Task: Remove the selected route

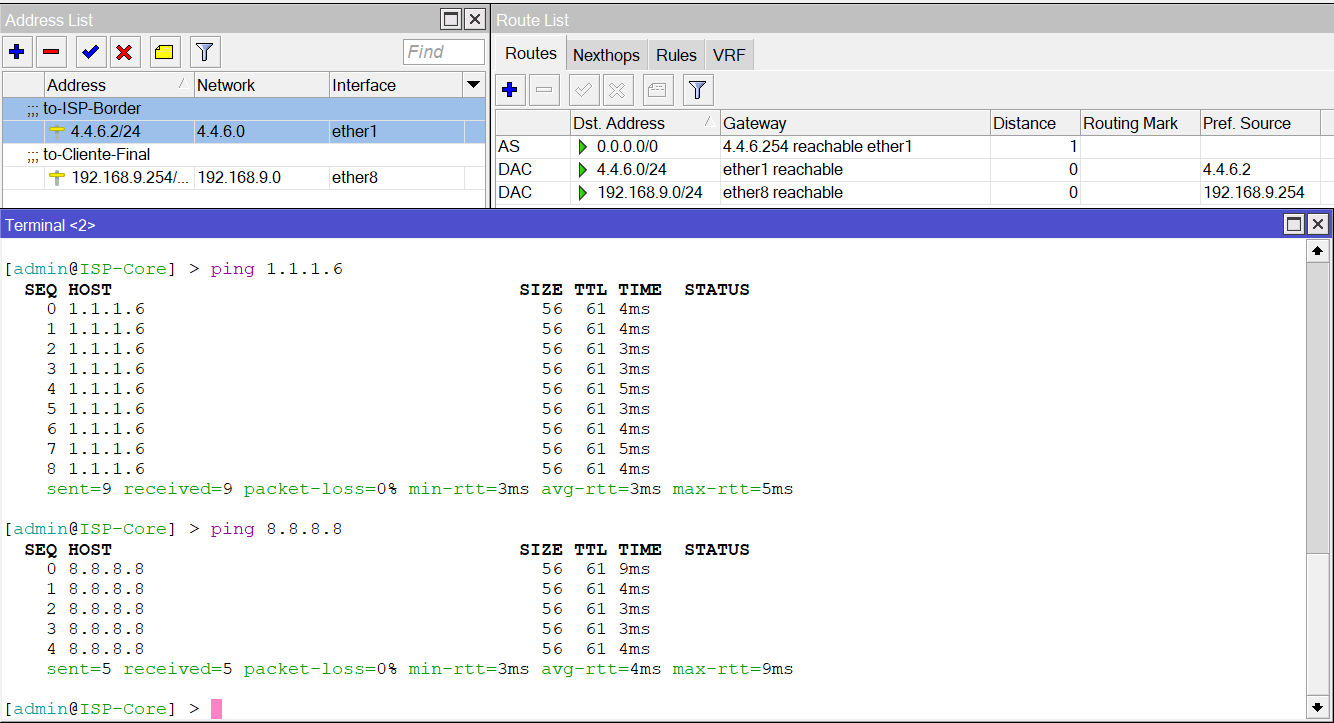Action: click(x=544, y=90)
